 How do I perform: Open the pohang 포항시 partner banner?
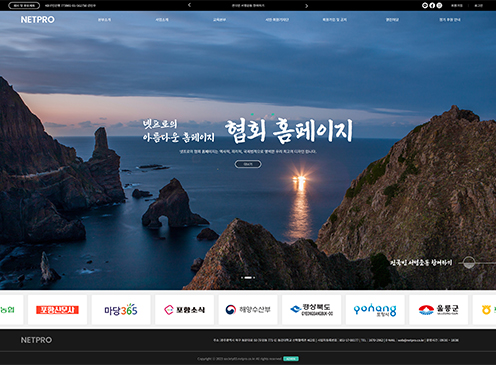coord(375,310)
